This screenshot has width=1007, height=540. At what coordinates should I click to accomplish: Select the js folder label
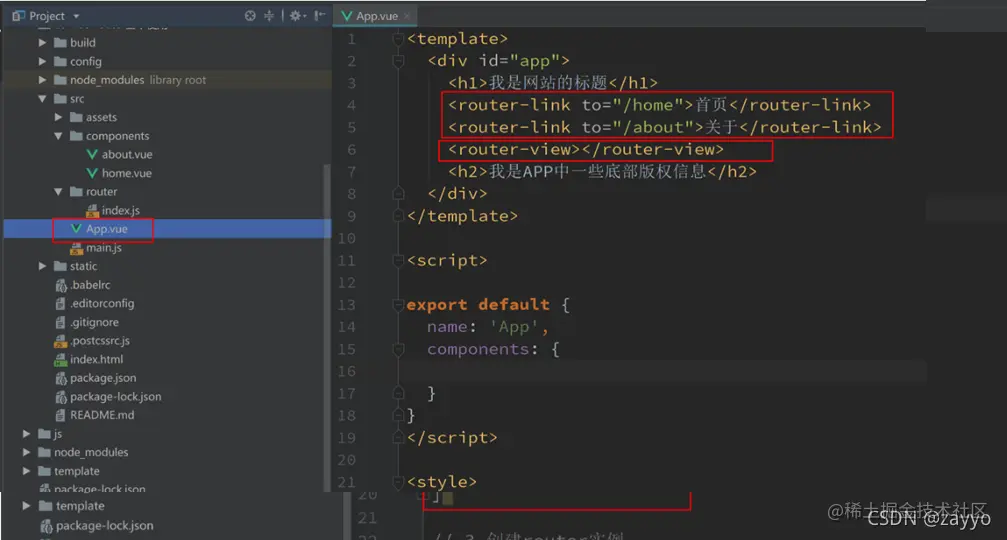click(x=58, y=433)
